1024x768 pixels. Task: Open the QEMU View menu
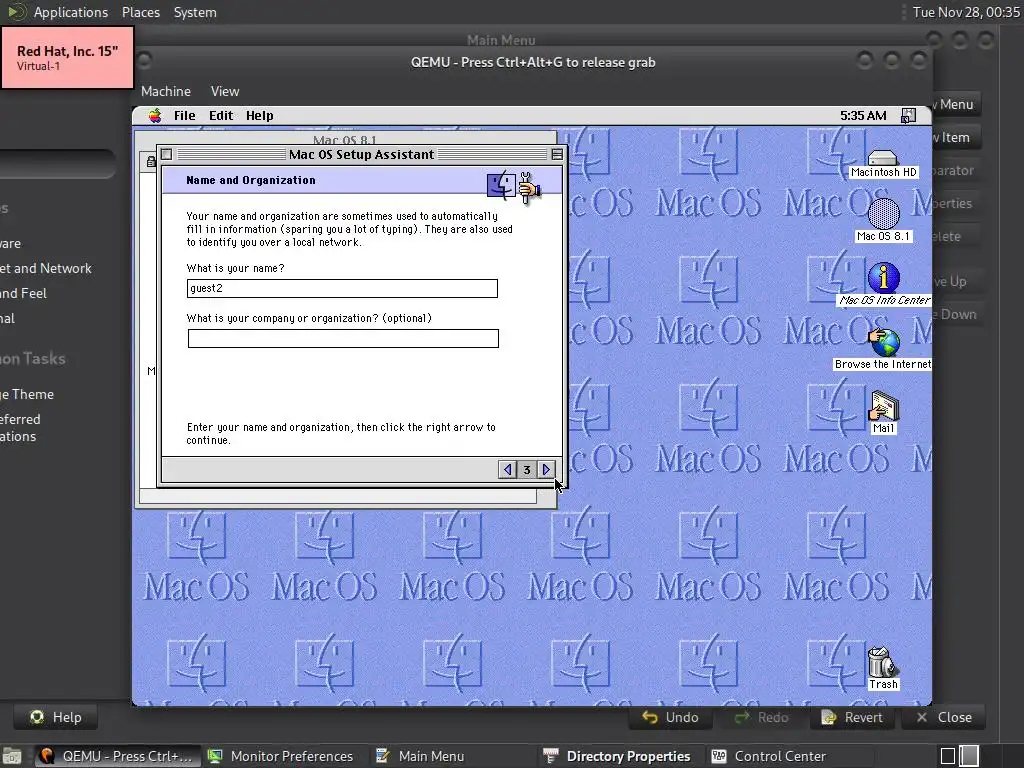225,91
